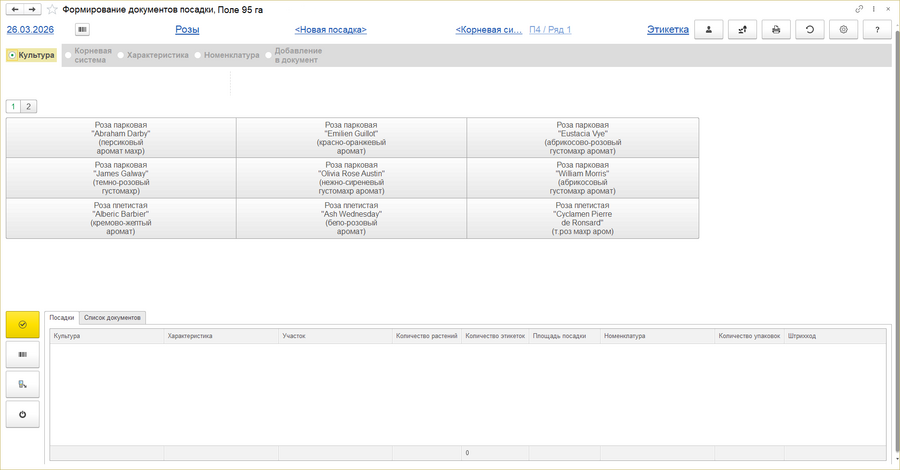Open settings with the gear button
The height and width of the screenshot is (470, 900).
click(x=844, y=29)
